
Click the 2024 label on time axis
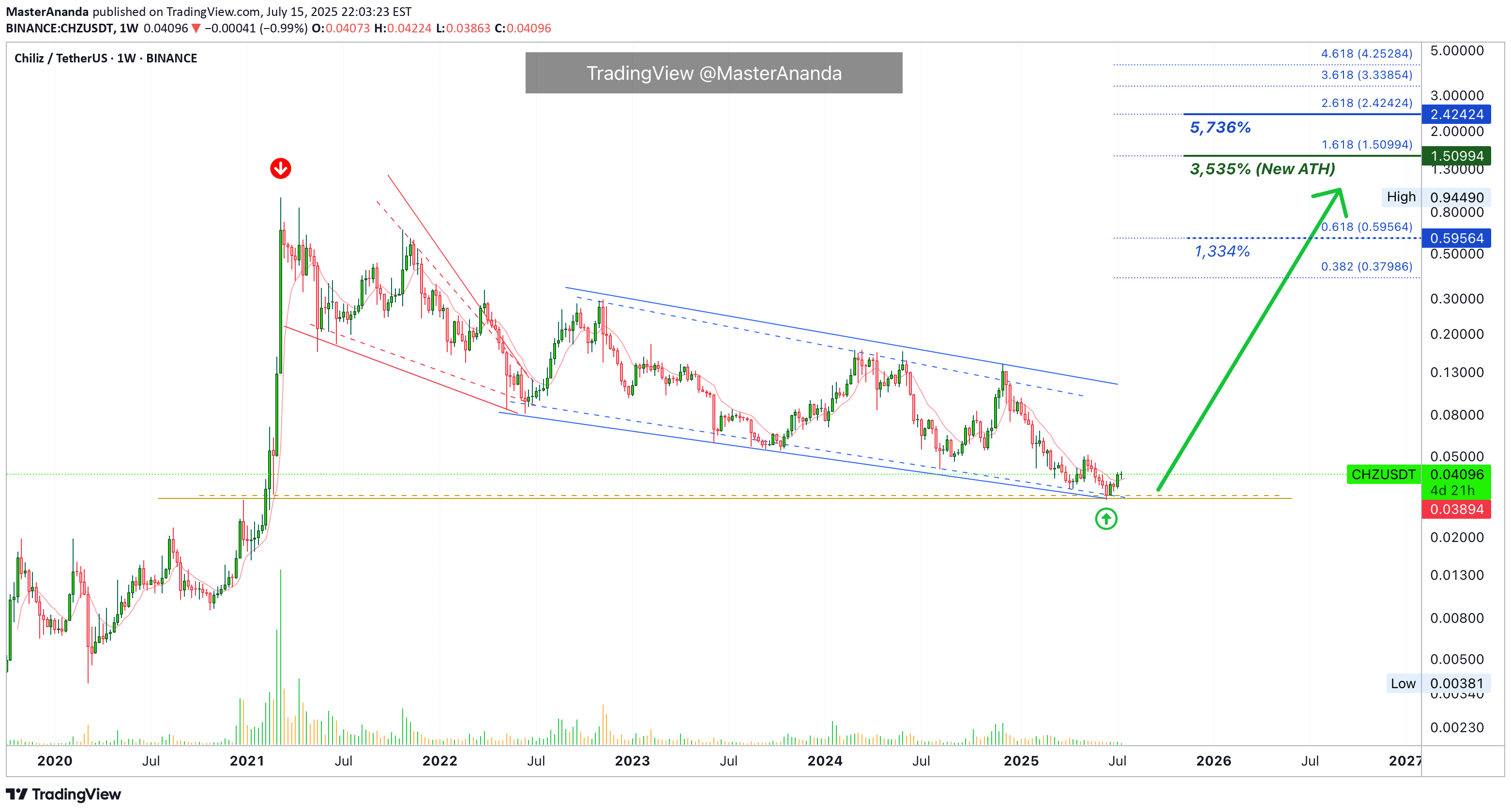[x=825, y=760]
